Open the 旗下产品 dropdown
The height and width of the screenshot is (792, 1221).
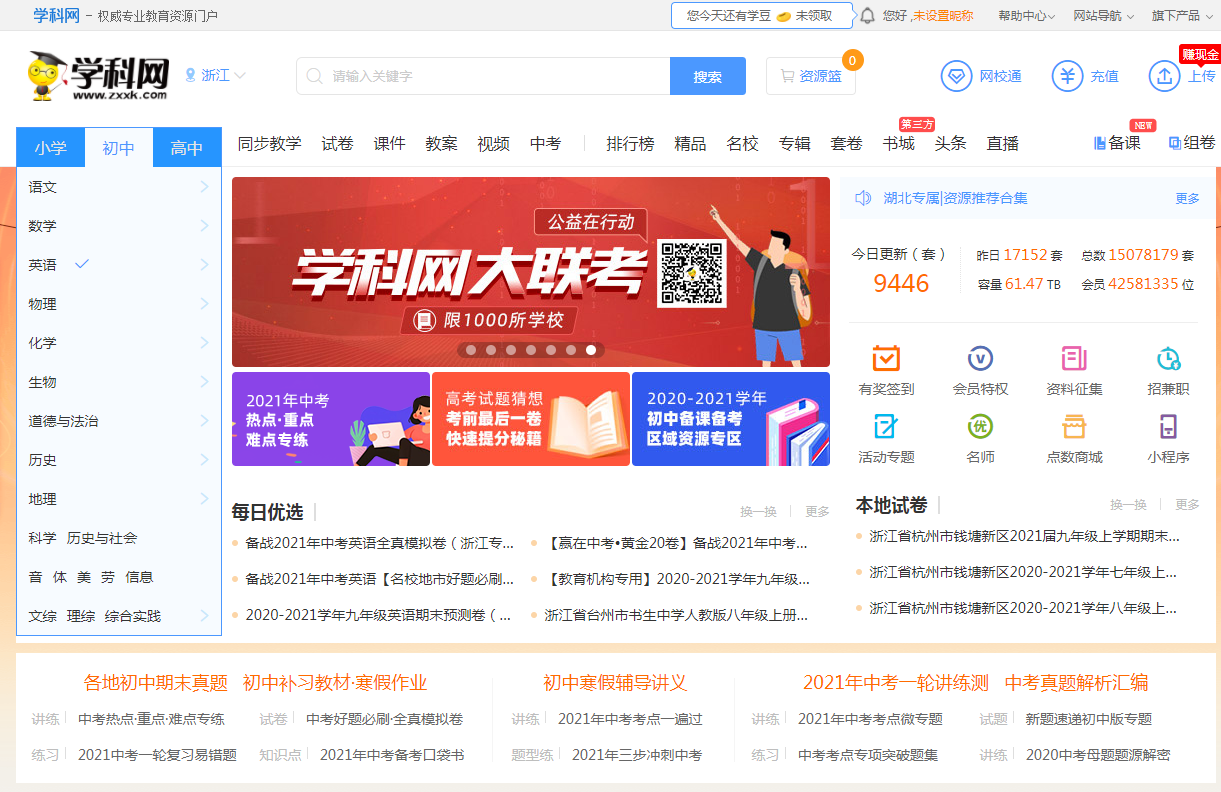point(1182,16)
